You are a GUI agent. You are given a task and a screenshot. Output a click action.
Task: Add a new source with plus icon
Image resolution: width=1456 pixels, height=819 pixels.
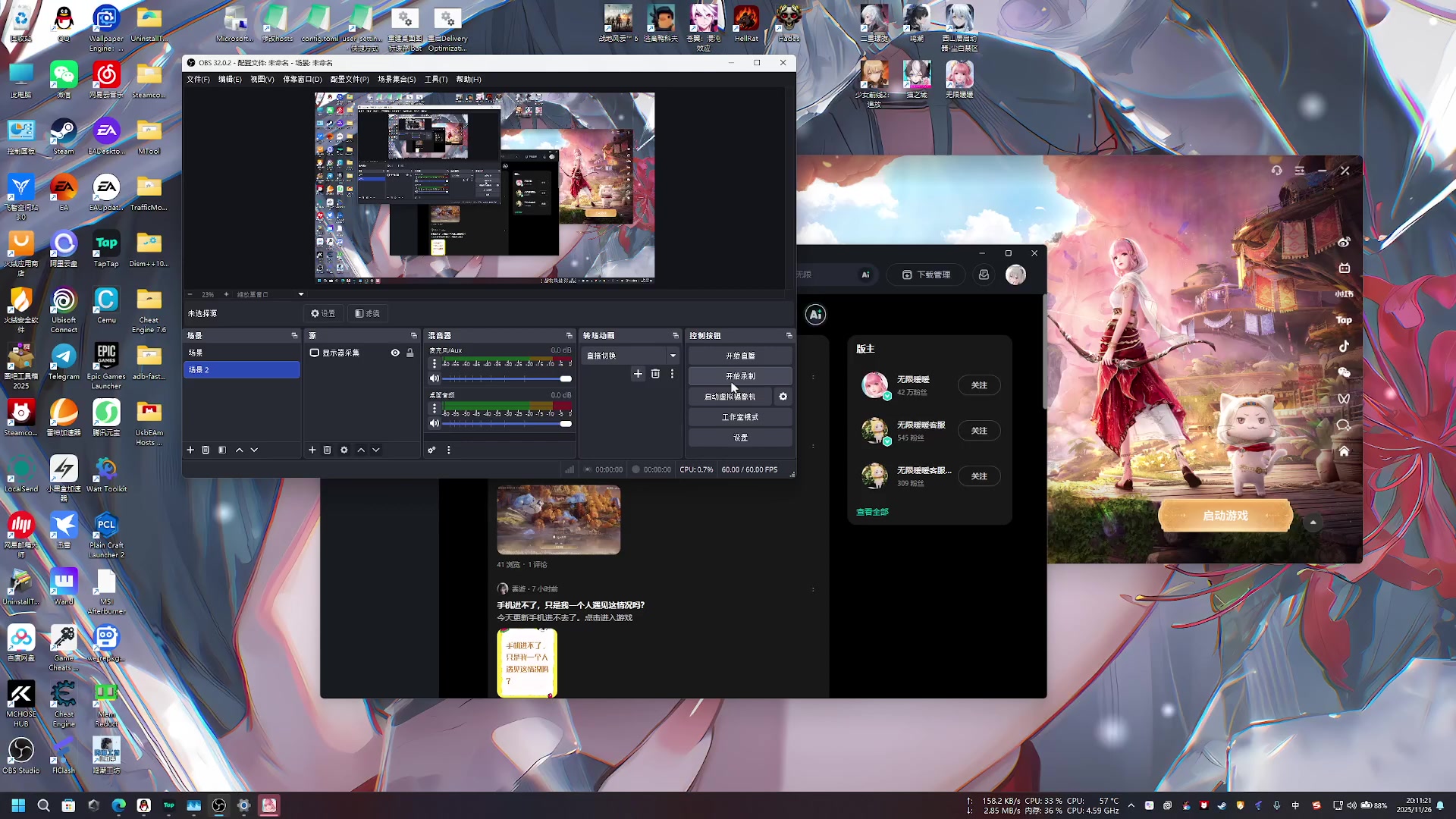coord(312,450)
